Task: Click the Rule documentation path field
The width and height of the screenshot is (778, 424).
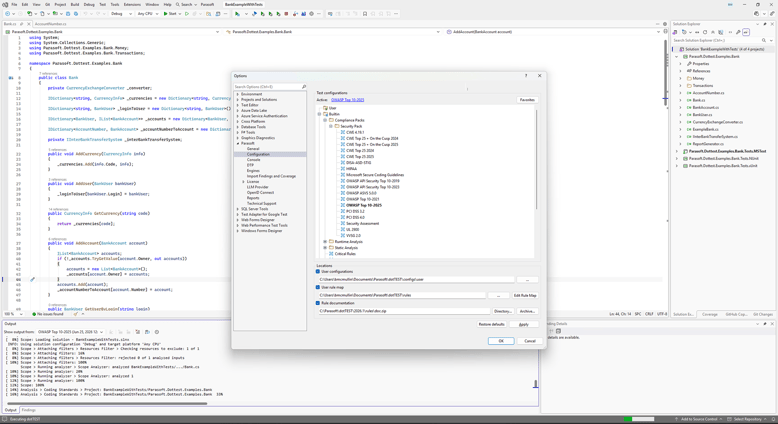Action: [404, 311]
